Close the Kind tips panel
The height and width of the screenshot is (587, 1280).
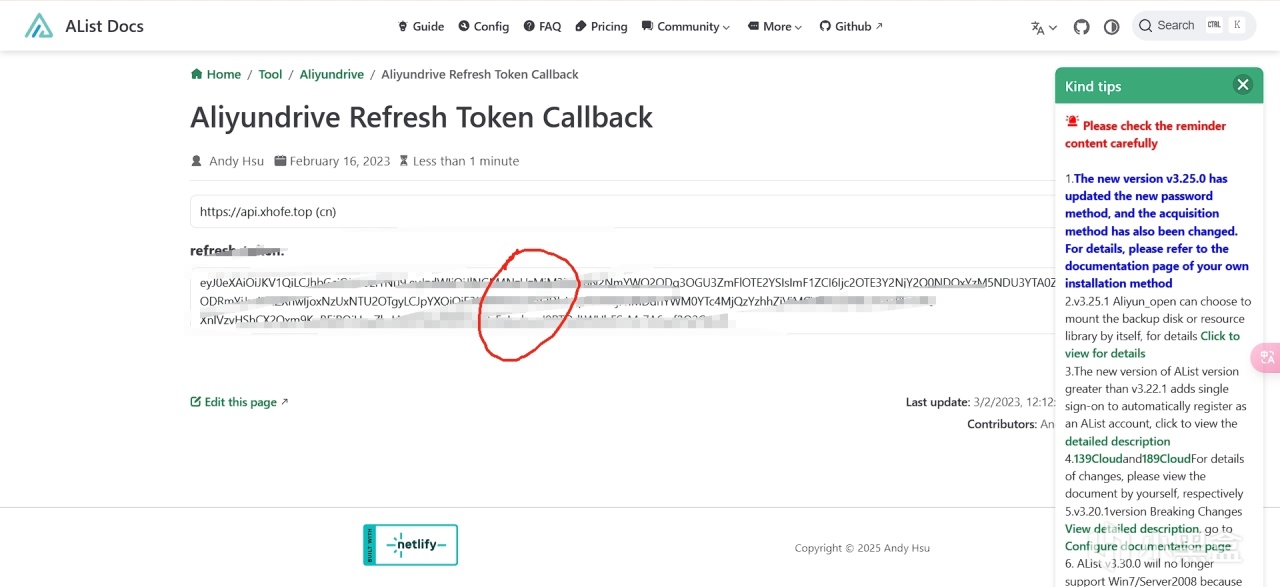point(1243,85)
